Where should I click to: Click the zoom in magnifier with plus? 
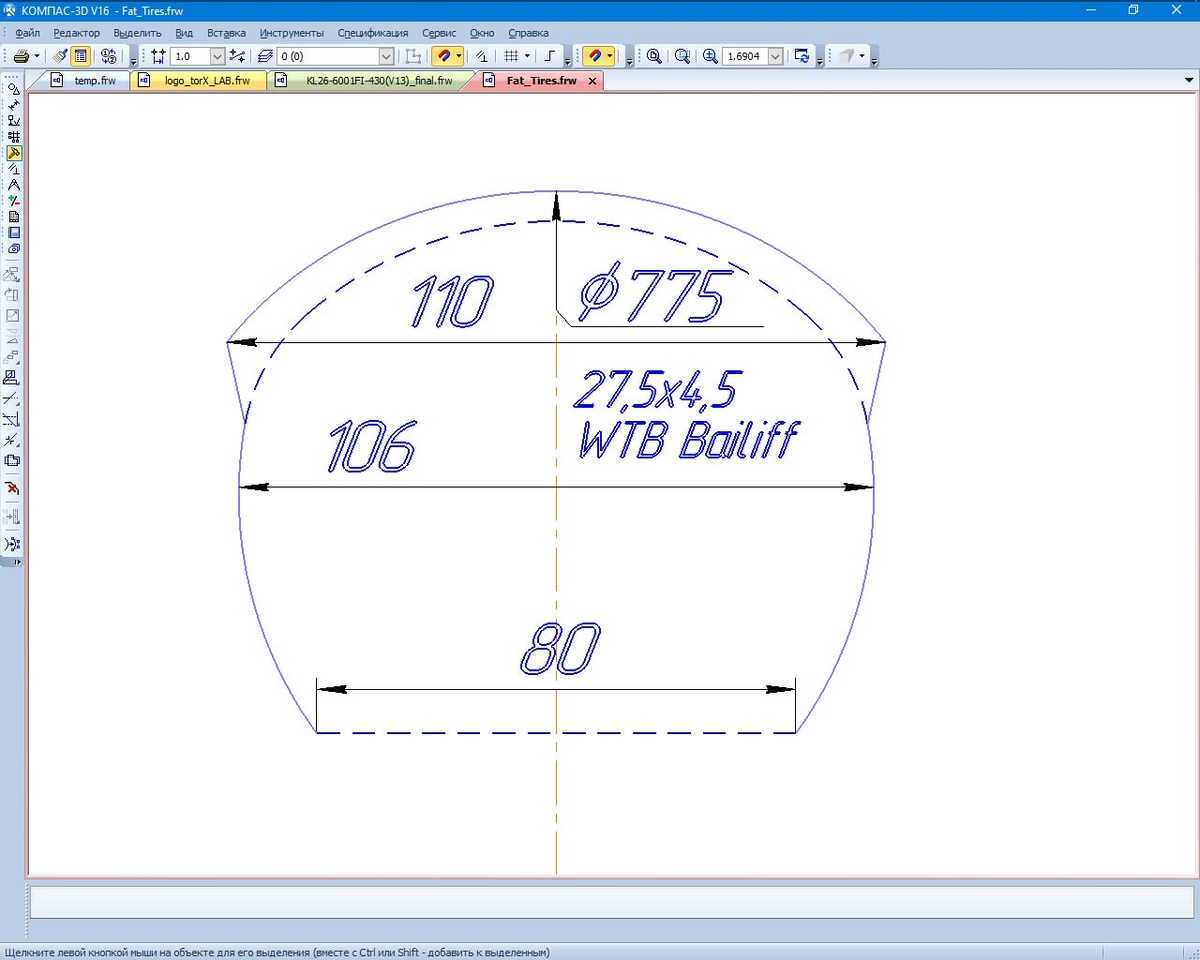pos(710,57)
